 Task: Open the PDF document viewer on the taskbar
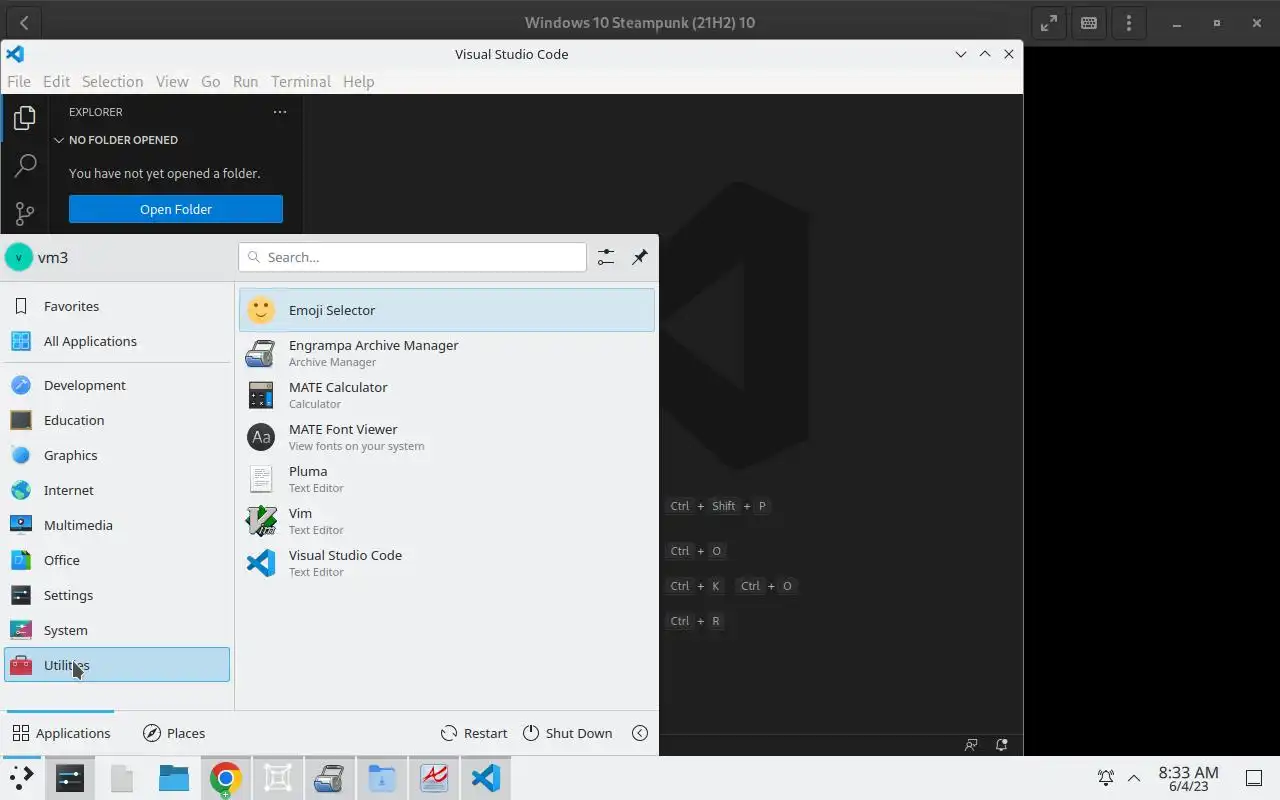pyautogui.click(x=434, y=778)
